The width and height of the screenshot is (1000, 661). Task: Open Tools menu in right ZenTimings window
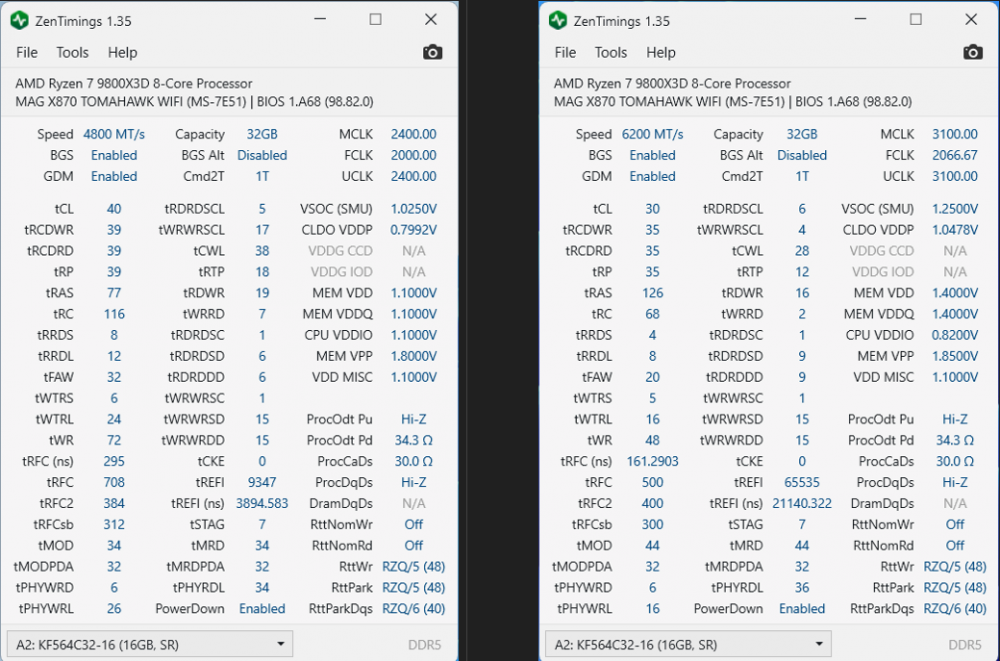(610, 52)
